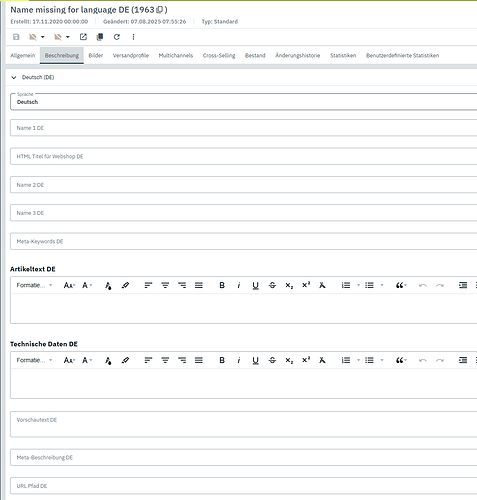
Task: Toggle italic in Technische Daten DE editor
Action: [239, 360]
